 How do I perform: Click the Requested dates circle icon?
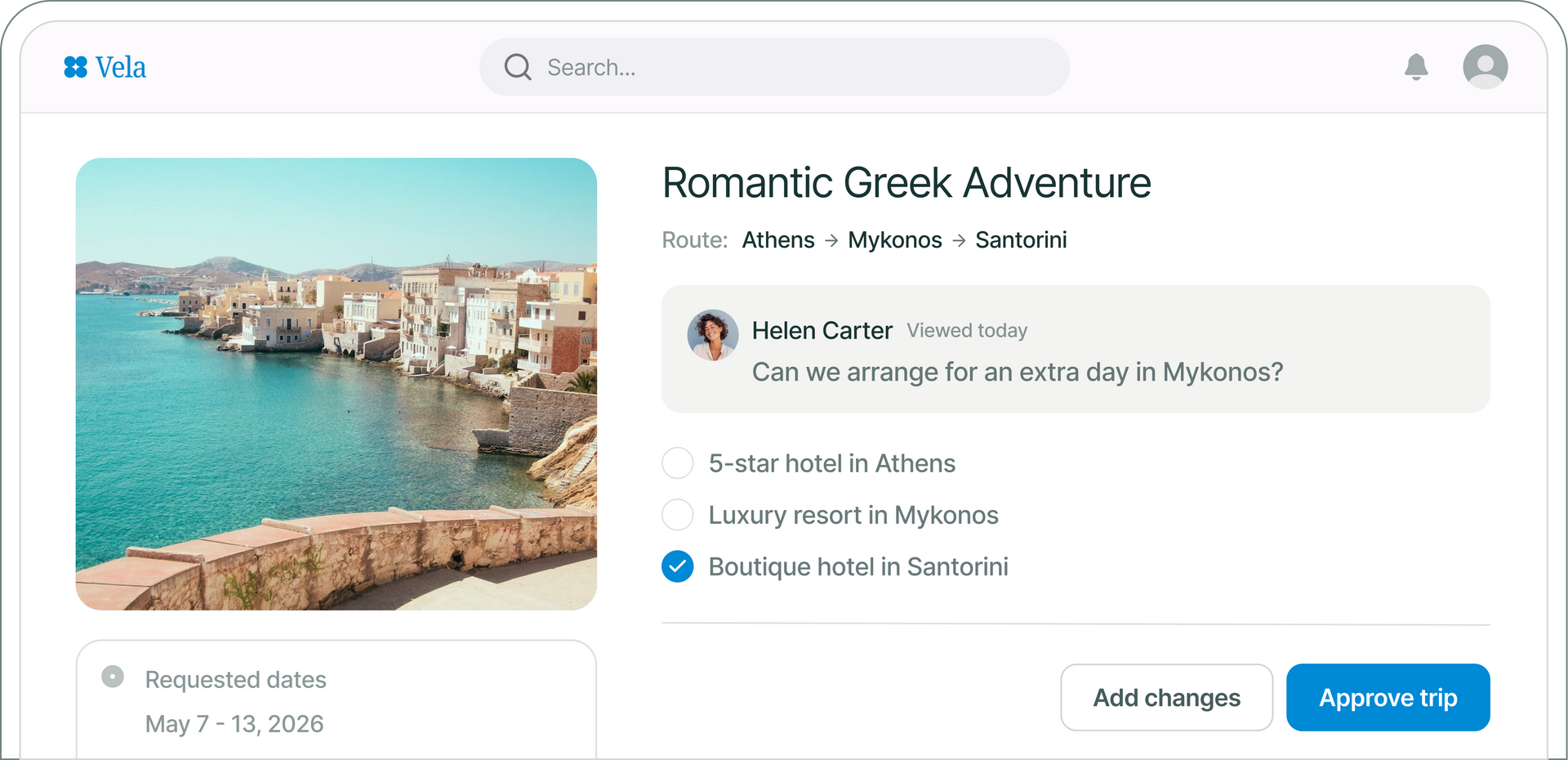coord(113,677)
